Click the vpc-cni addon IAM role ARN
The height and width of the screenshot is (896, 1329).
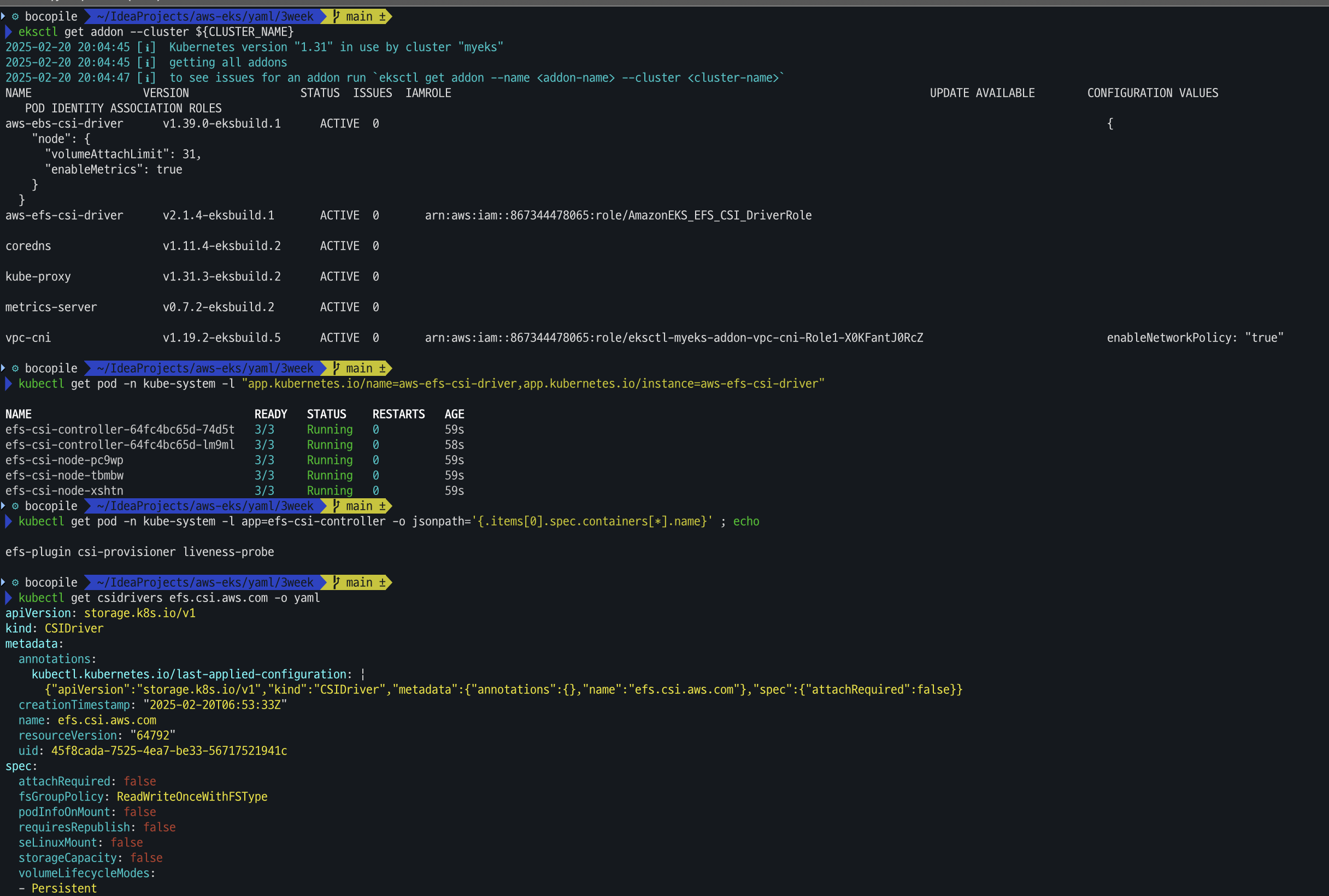(x=674, y=338)
